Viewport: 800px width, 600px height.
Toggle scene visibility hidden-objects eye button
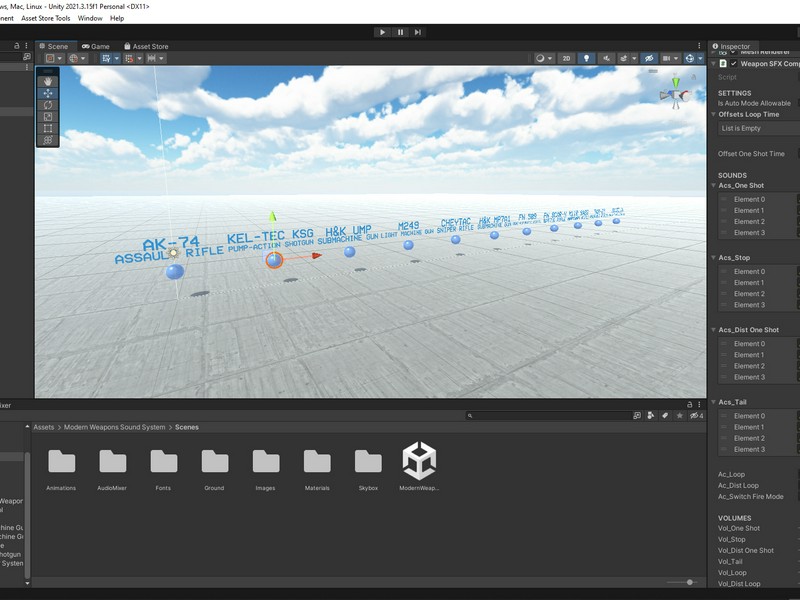tap(649, 58)
